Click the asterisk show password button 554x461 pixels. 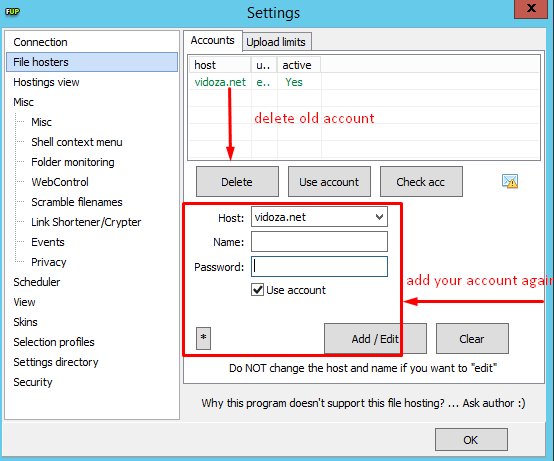(204, 338)
